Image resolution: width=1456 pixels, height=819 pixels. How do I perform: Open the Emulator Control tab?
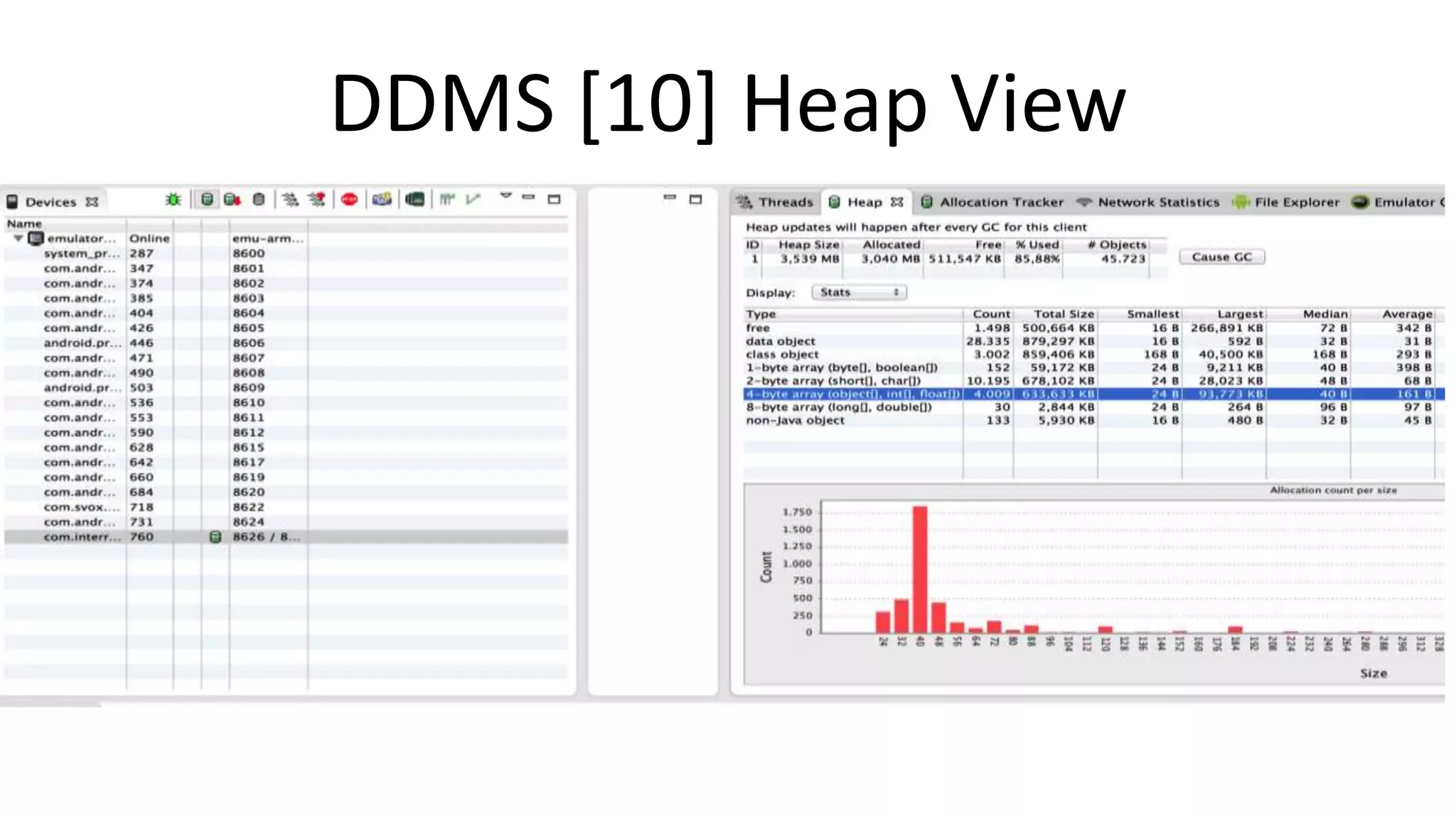click(x=1398, y=202)
